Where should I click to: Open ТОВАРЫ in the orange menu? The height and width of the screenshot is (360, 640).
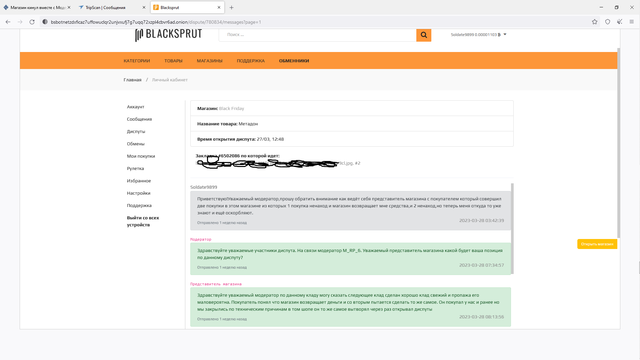[x=173, y=61]
